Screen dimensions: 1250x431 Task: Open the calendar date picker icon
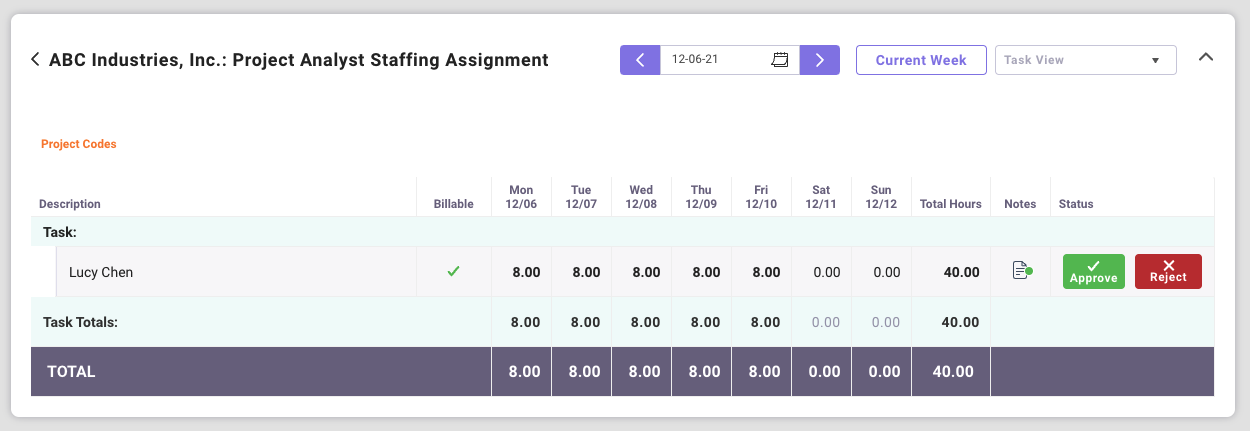(780, 60)
